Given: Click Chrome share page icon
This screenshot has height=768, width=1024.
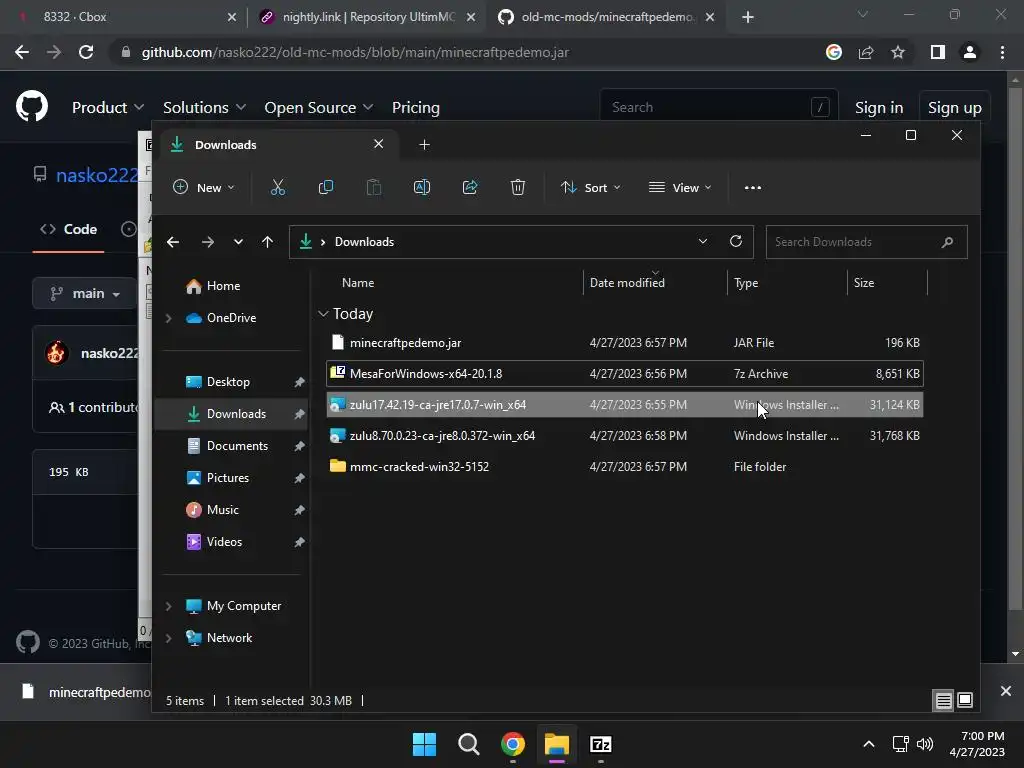Looking at the screenshot, I should [x=866, y=52].
